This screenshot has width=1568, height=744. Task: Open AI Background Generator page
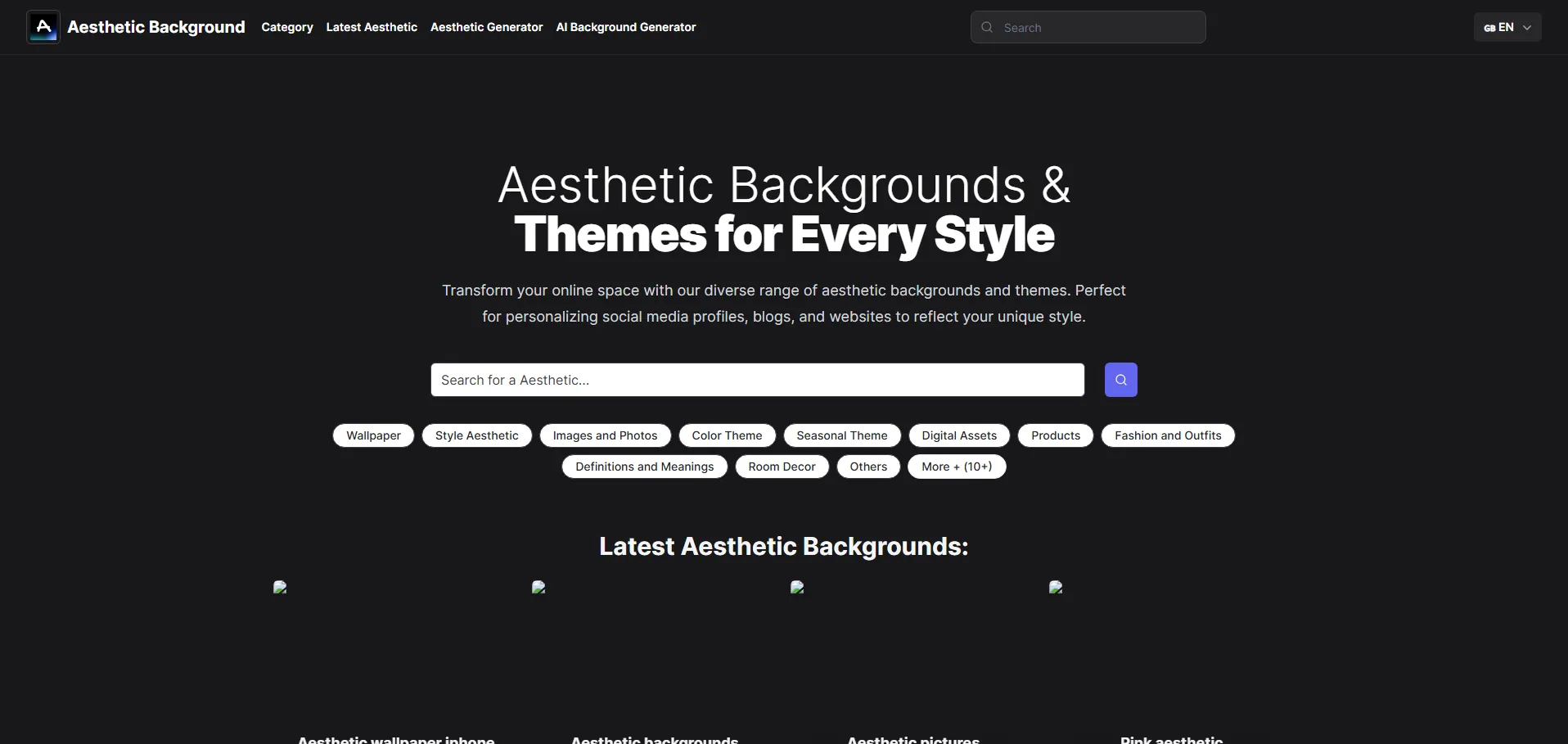(x=625, y=27)
